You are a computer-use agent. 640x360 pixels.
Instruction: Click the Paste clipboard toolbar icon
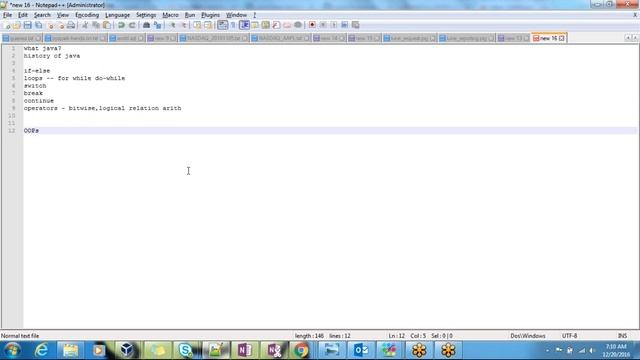click(107, 25)
